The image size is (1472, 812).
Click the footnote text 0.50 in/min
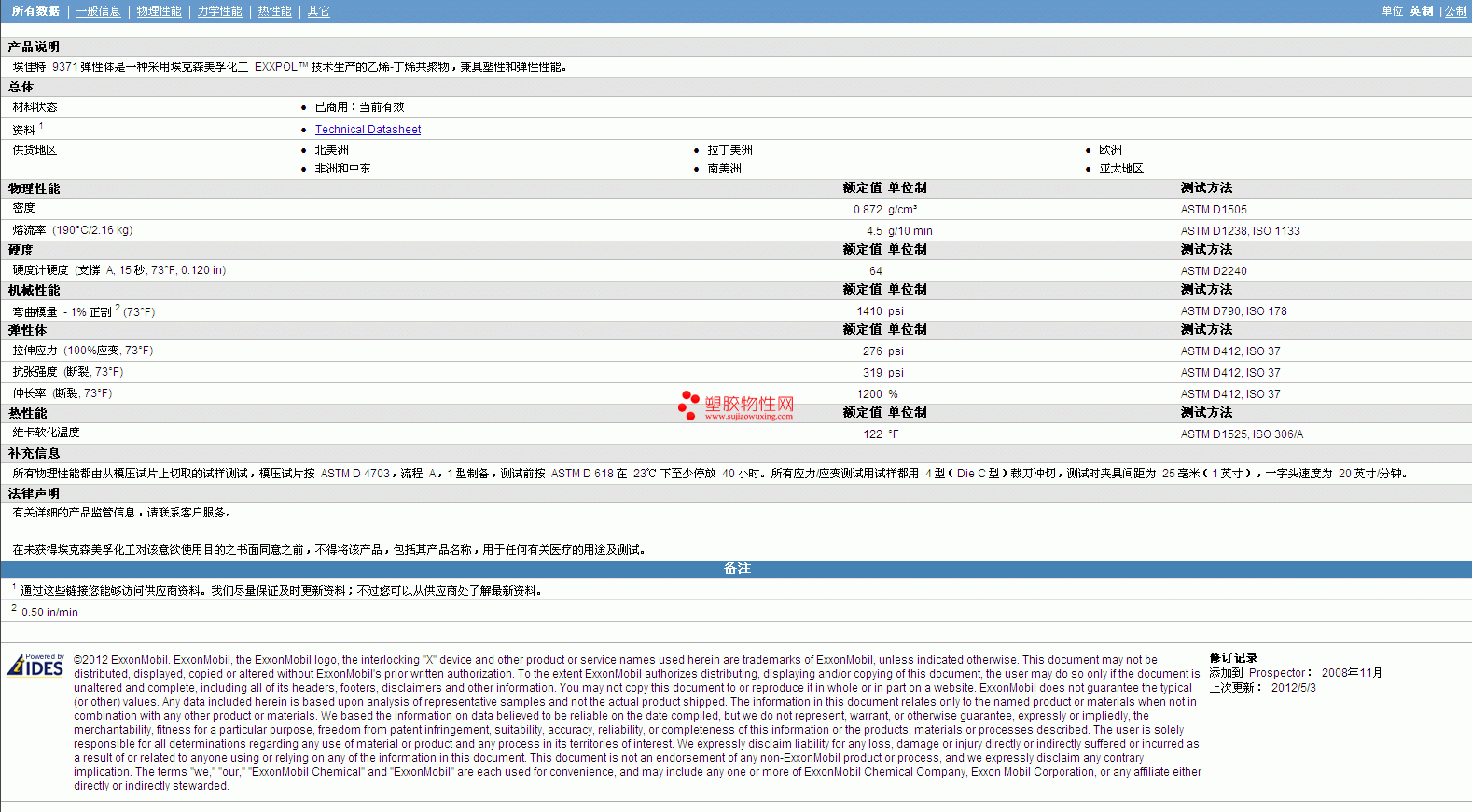[x=49, y=612]
